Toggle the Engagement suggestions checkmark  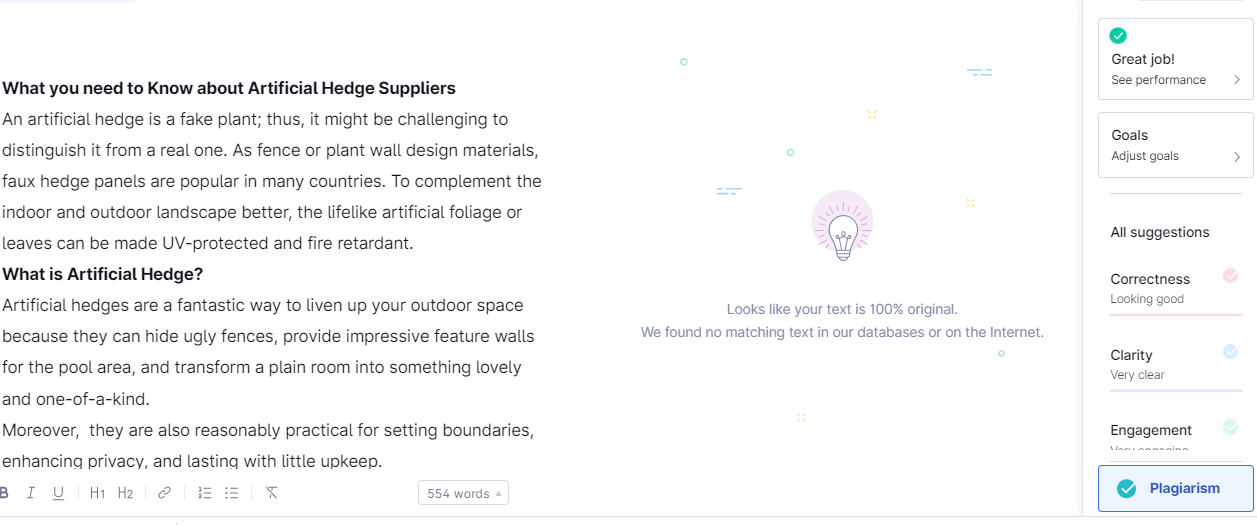point(1230,427)
